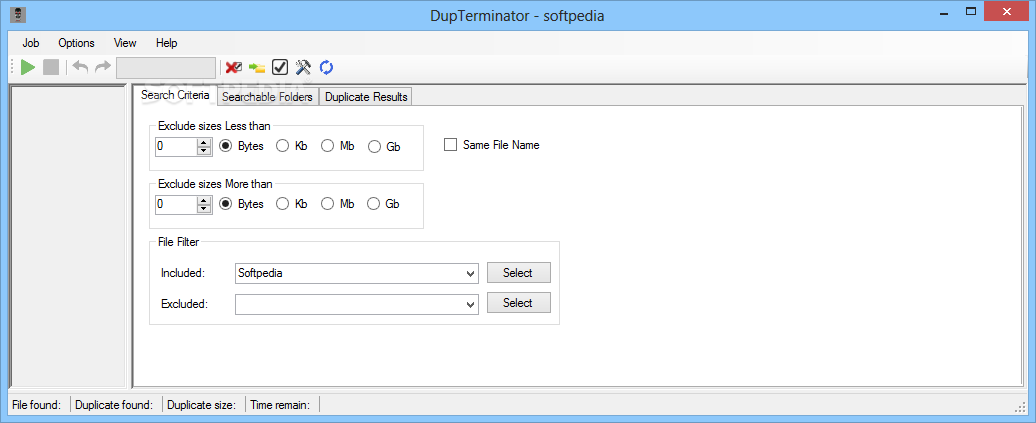
Task: Click the empty left side panel list
Action: coord(68,235)
